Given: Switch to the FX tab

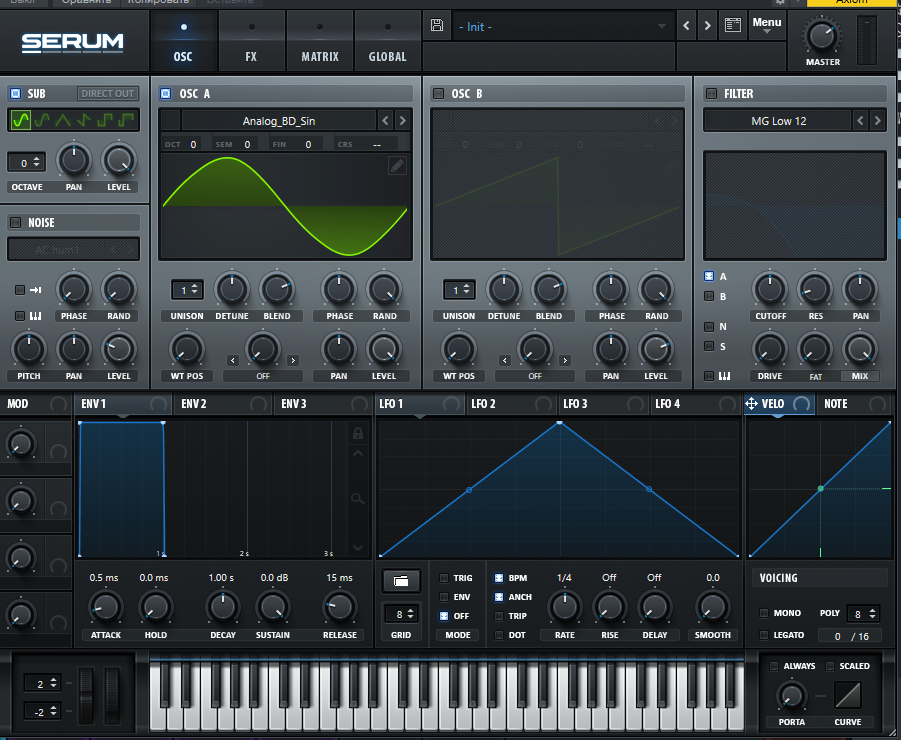Looking at the screenshot, I should click(251, 41).
